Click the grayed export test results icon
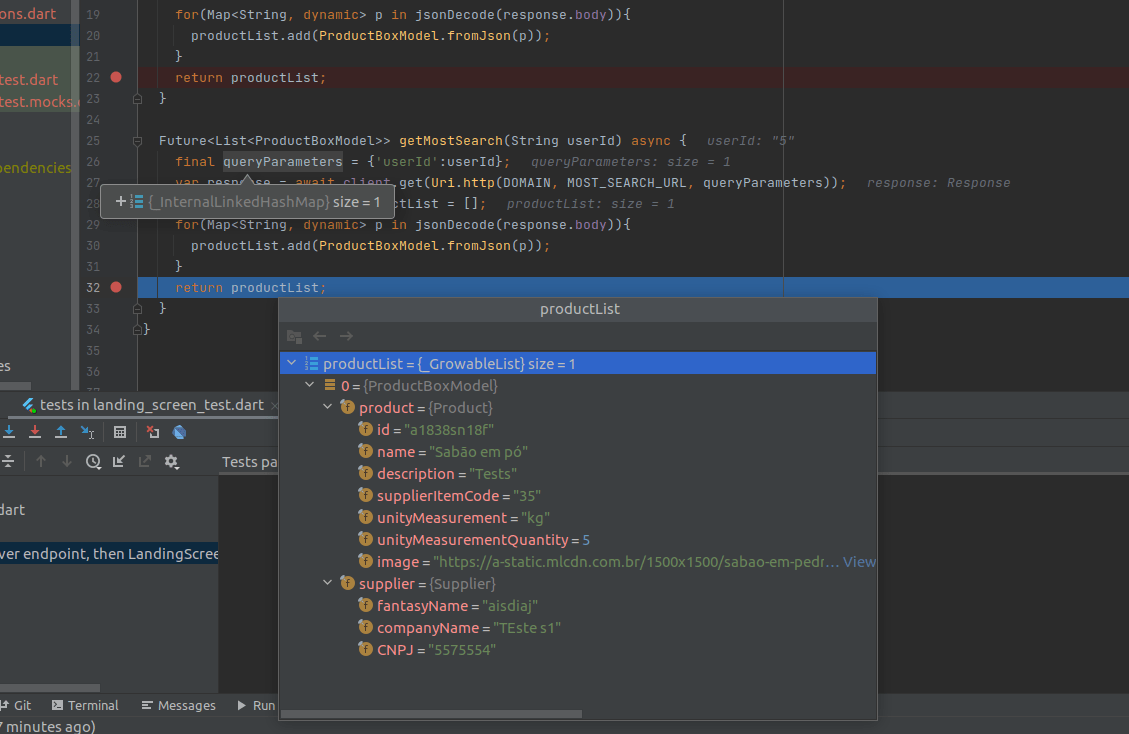This screenshot has width=1129, height=734. point(145,462)
